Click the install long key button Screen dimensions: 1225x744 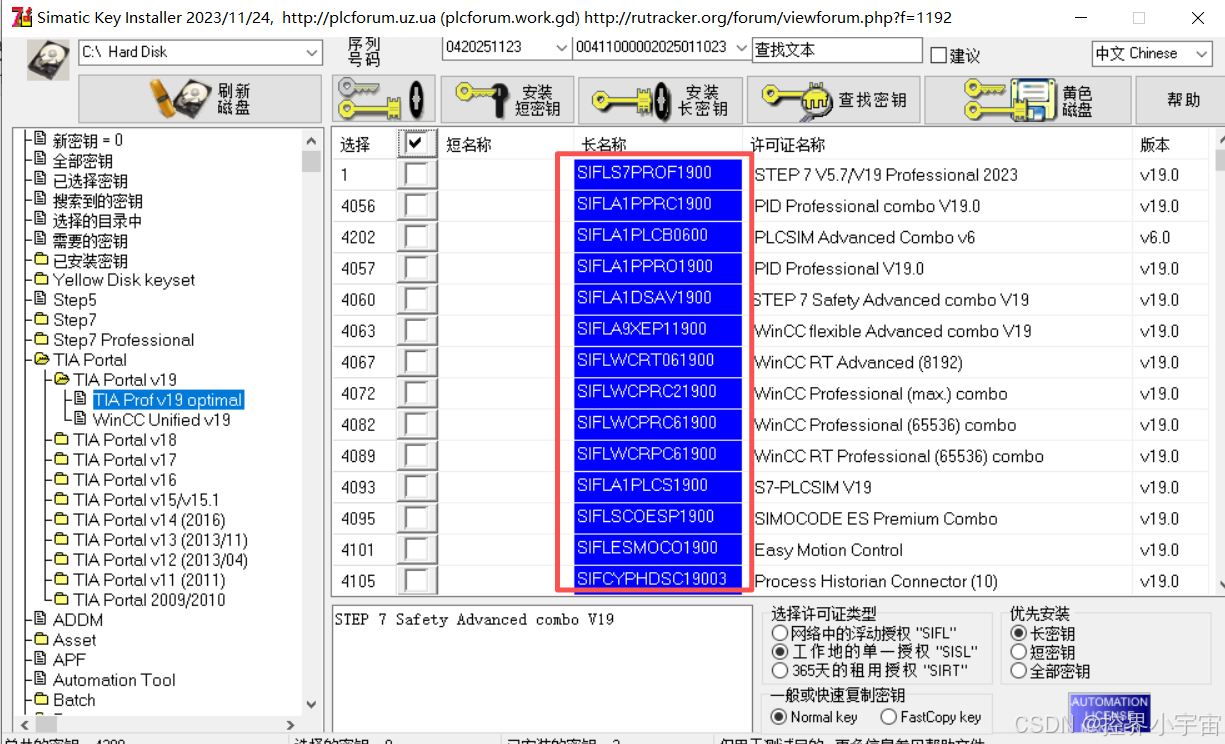[662, 99]
